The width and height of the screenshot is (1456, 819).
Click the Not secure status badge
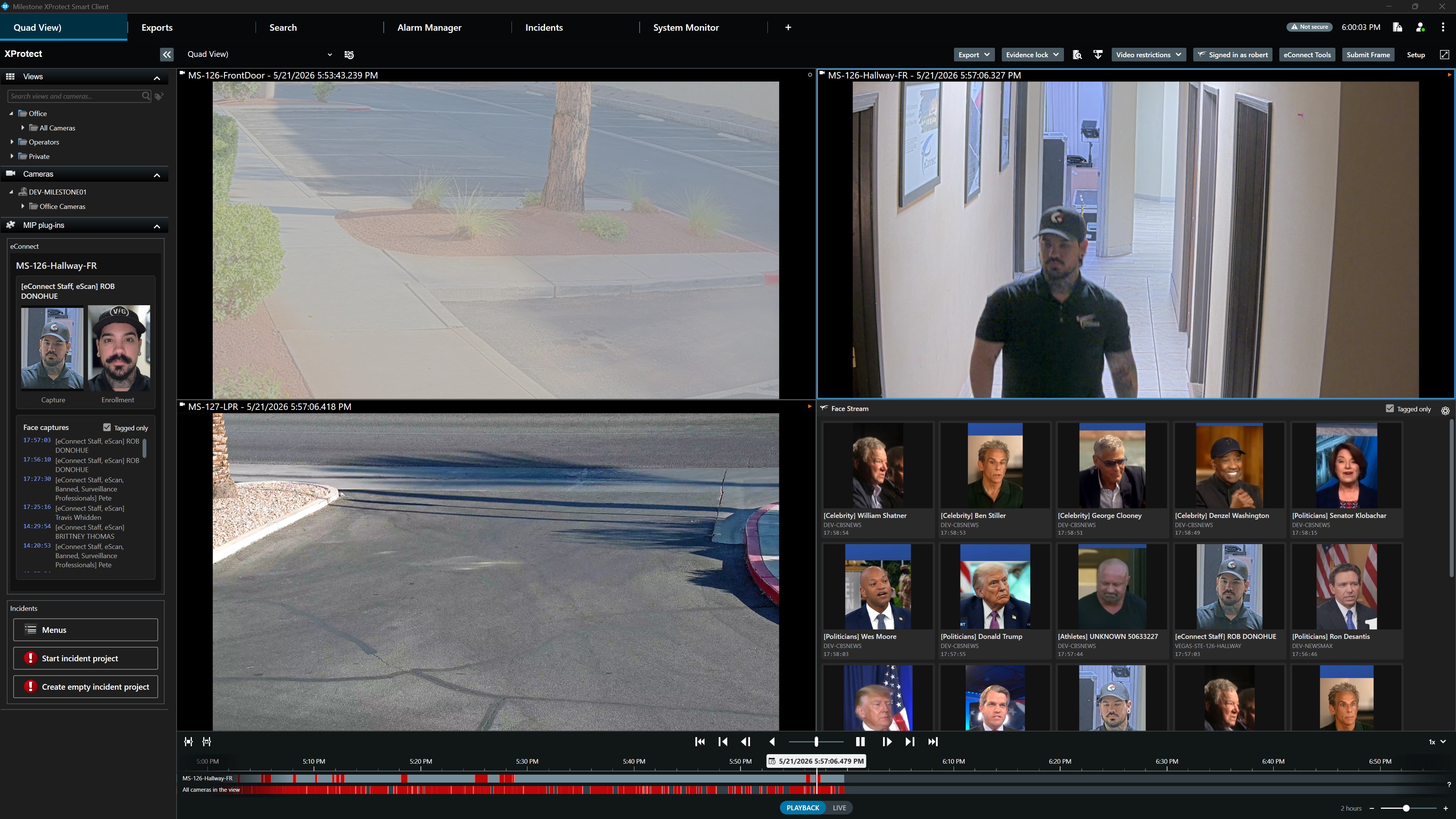click(x=1310, y=27)
